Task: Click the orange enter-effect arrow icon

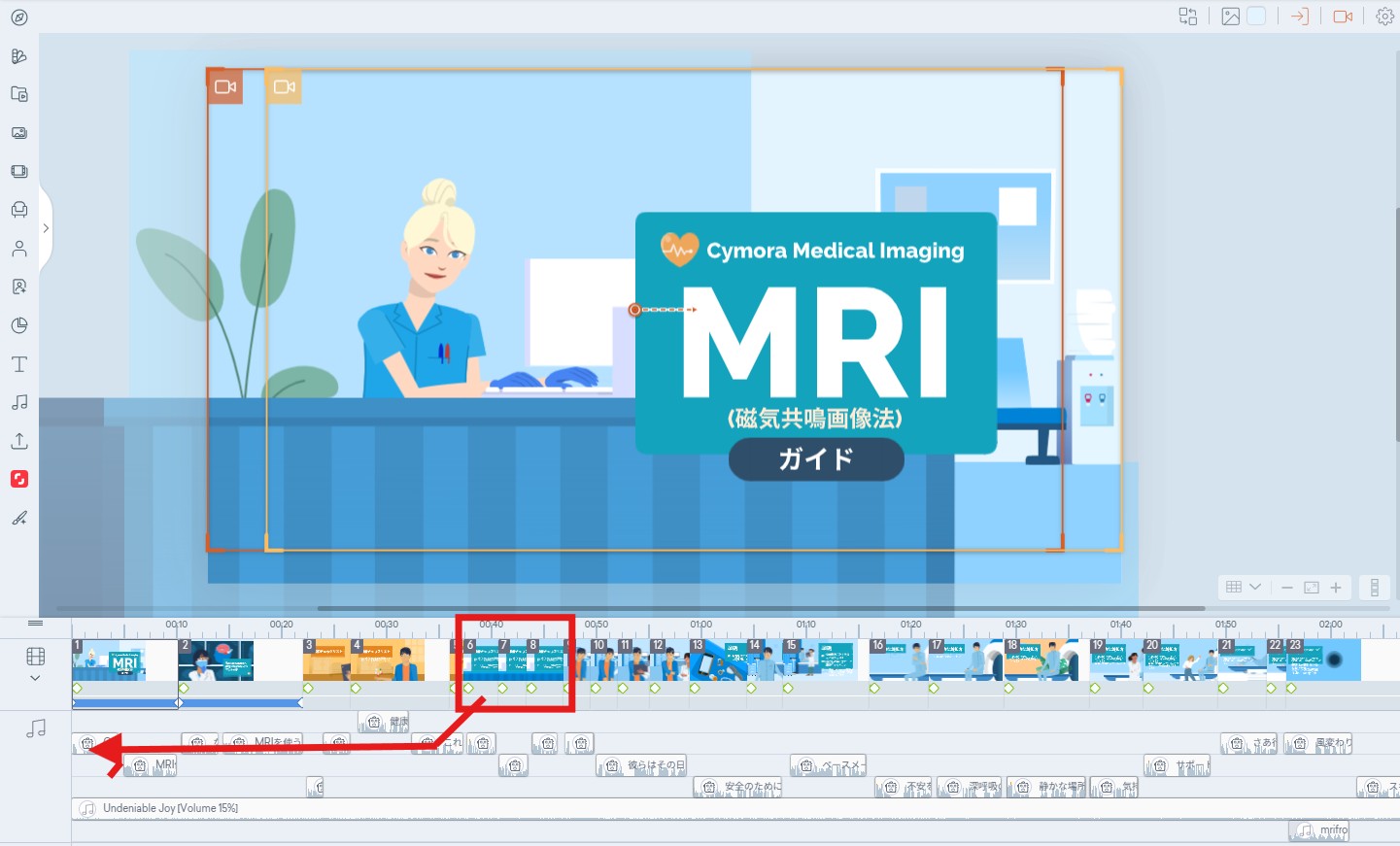Action: 1300,17
